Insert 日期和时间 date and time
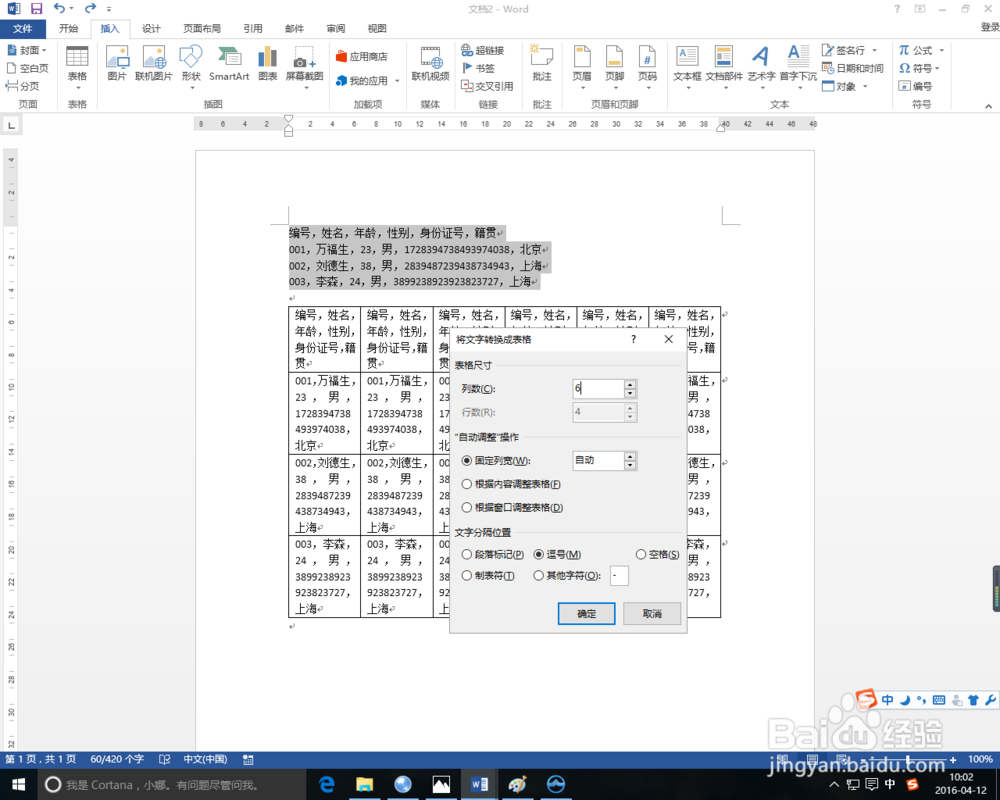This screenshot has width=1000, height=800. (x=853, y=68)
